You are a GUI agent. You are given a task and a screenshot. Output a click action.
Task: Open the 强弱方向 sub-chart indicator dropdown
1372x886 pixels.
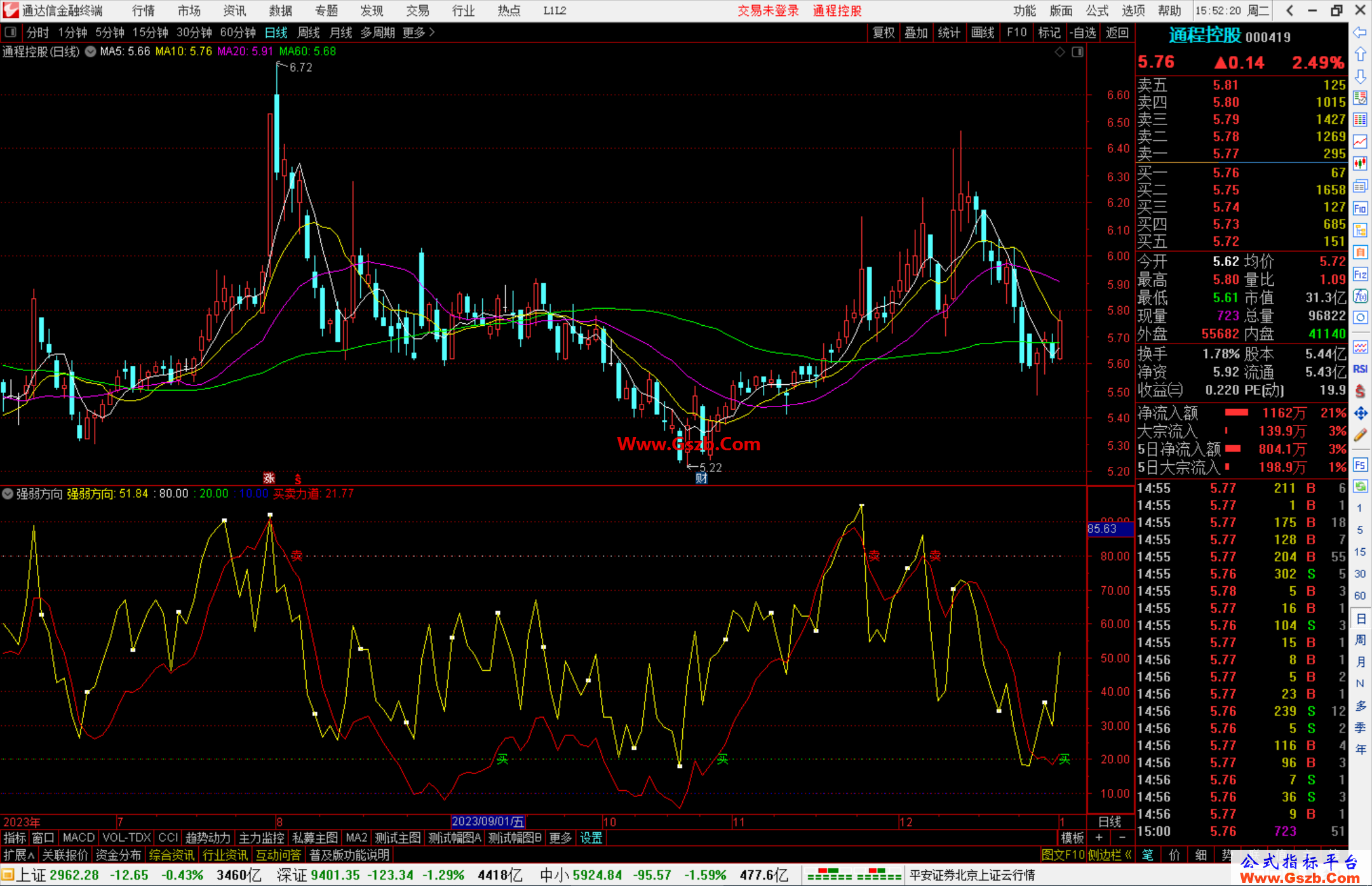8,493
